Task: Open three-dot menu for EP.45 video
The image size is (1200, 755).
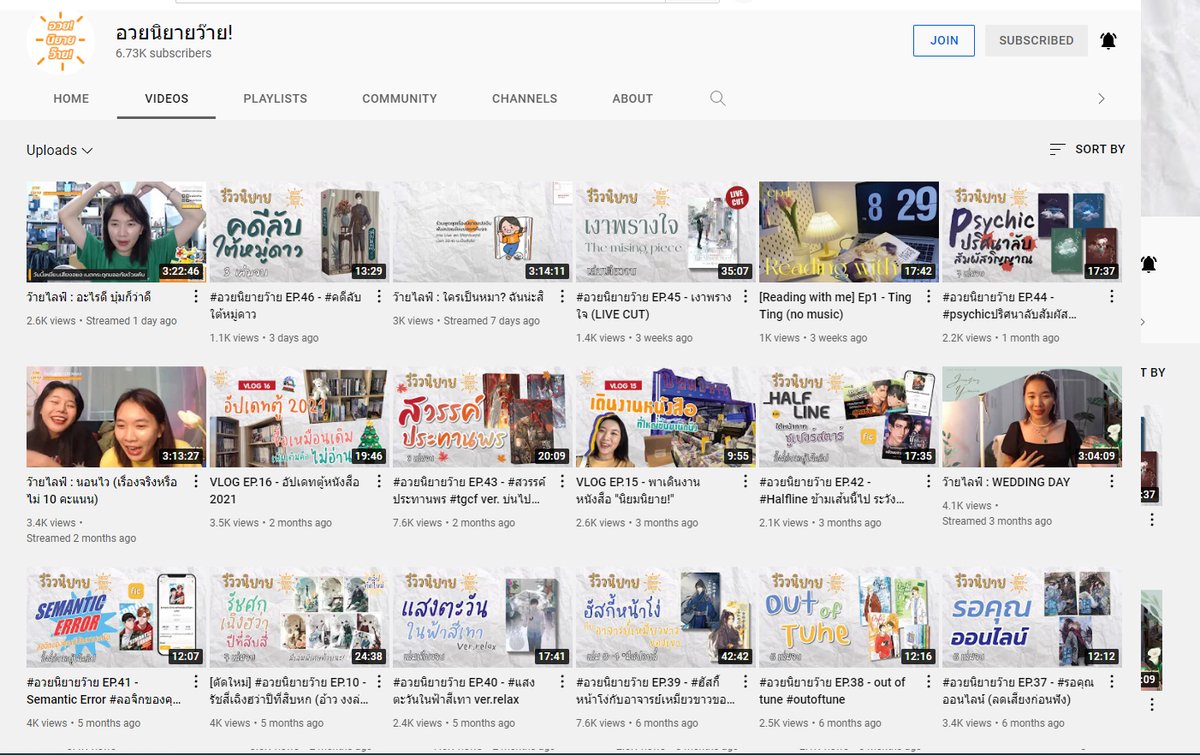Action: tap(746, 297)
